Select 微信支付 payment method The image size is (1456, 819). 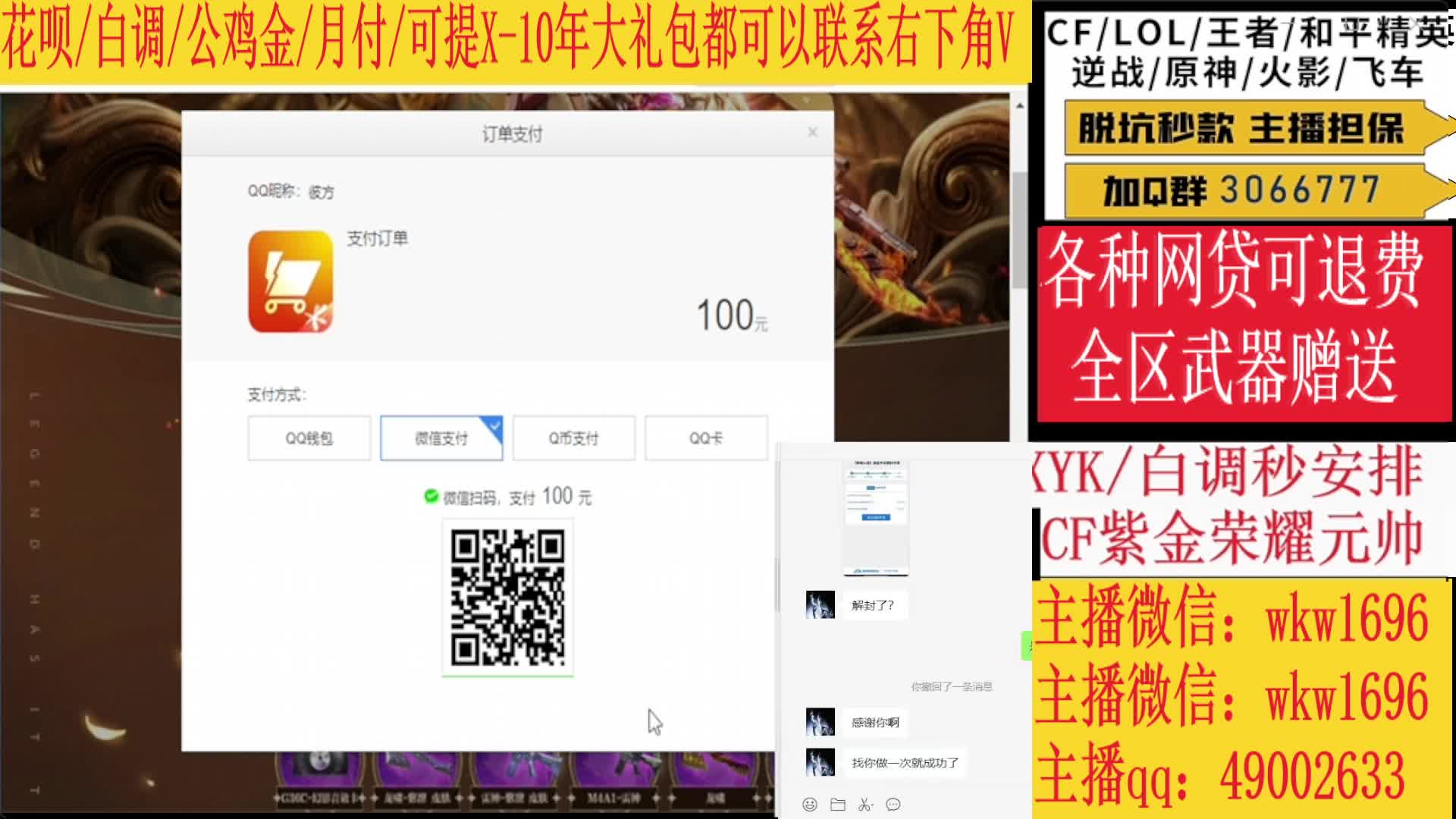[x=441, y=438]
